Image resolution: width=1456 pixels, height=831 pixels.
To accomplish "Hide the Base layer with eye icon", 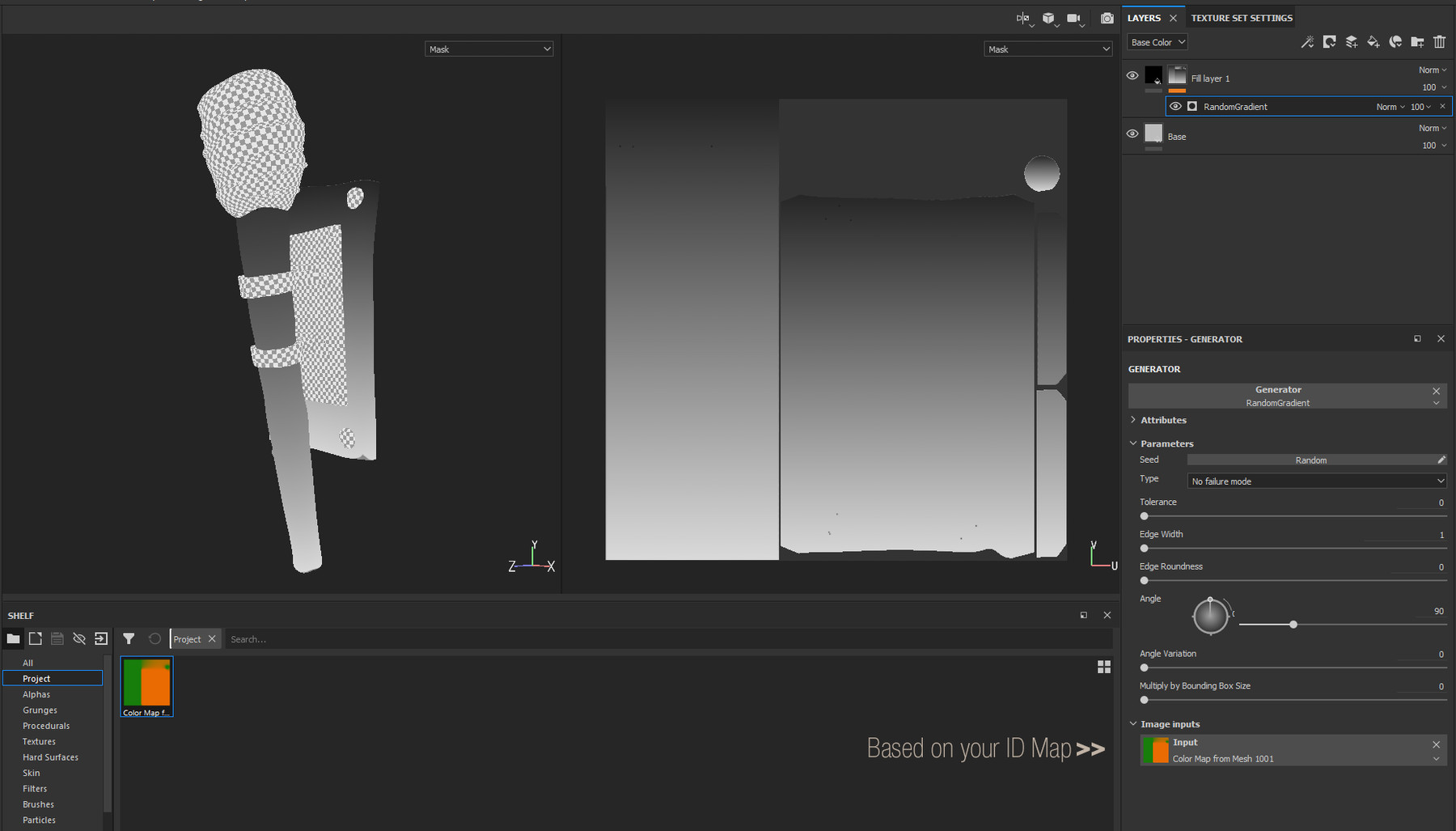I will (x=1132, y=134).
